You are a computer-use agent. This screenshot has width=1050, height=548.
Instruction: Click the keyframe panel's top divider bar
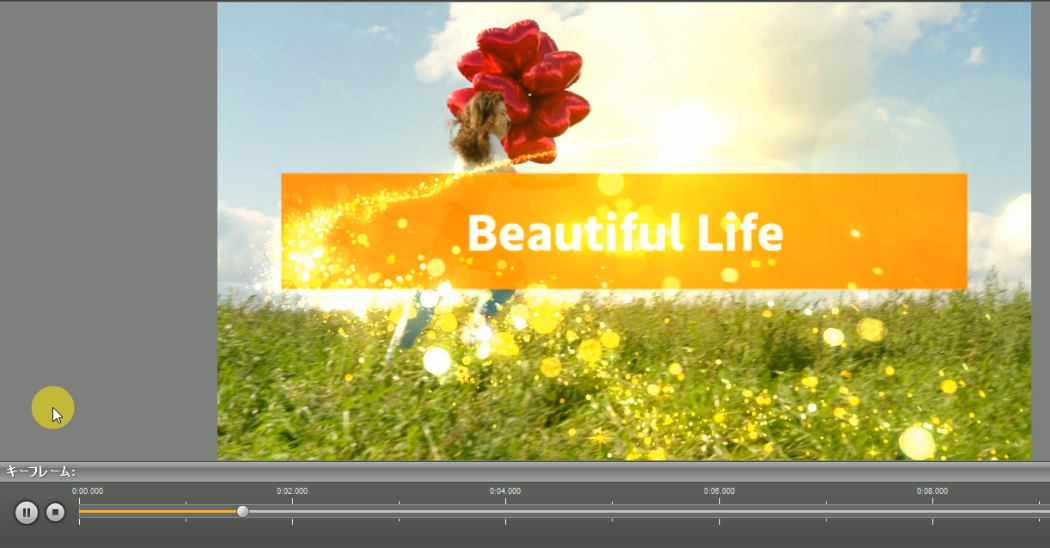(x=525, y=464)
